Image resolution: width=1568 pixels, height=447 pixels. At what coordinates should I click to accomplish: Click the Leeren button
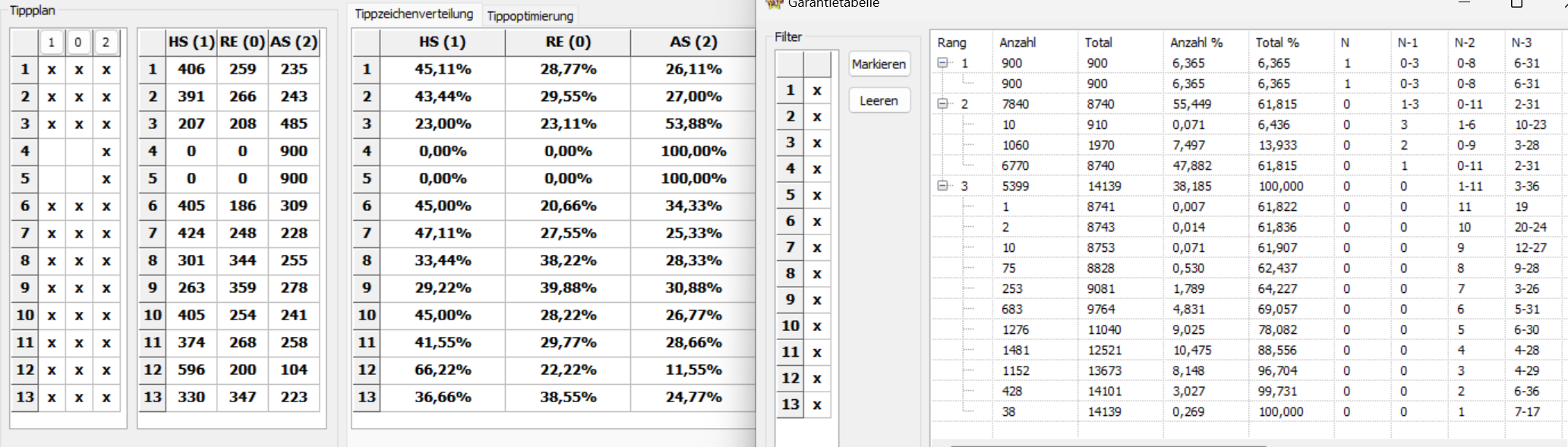coord(879,101)
